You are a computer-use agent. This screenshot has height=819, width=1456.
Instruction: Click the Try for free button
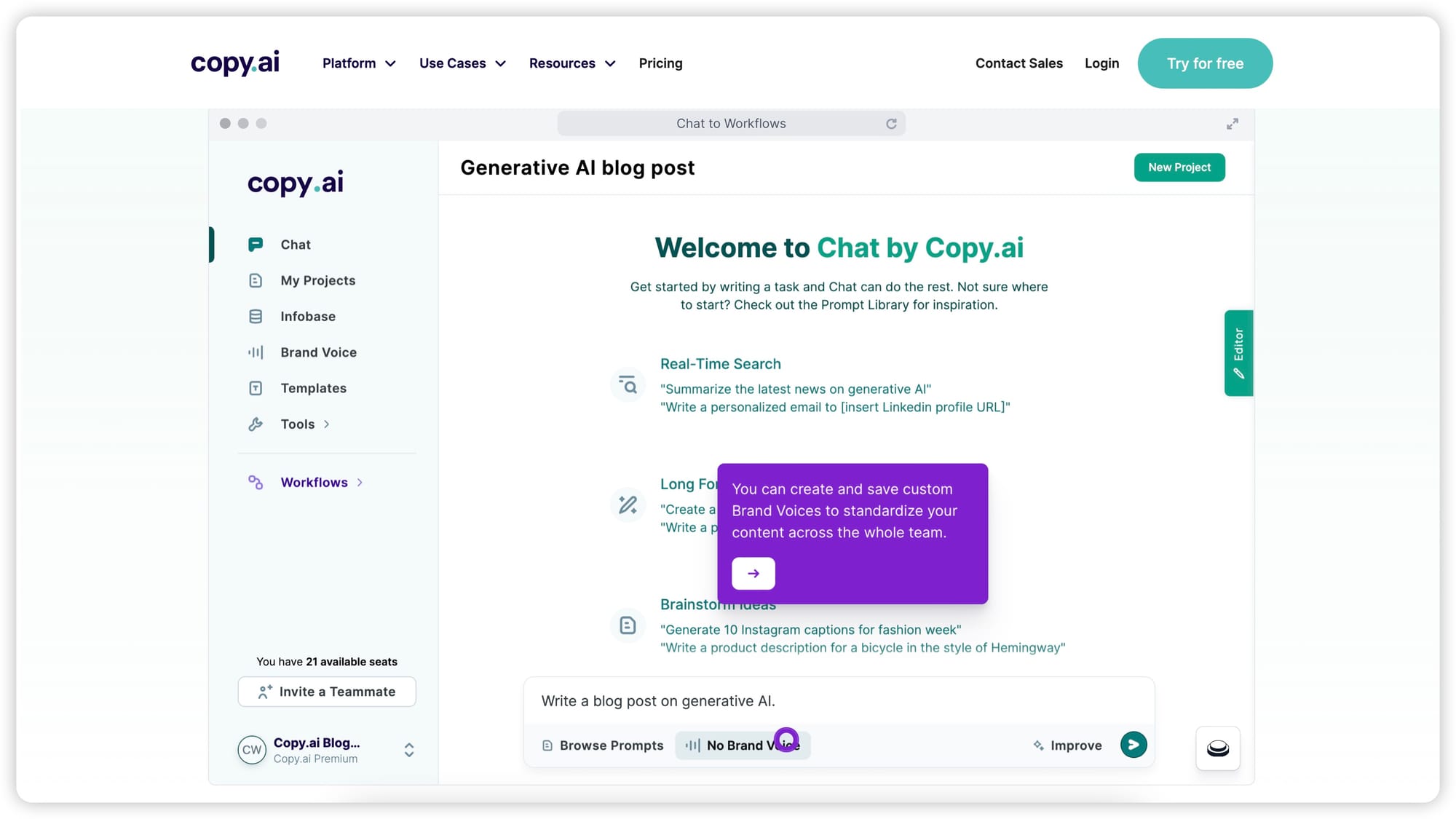(1205, 63)
